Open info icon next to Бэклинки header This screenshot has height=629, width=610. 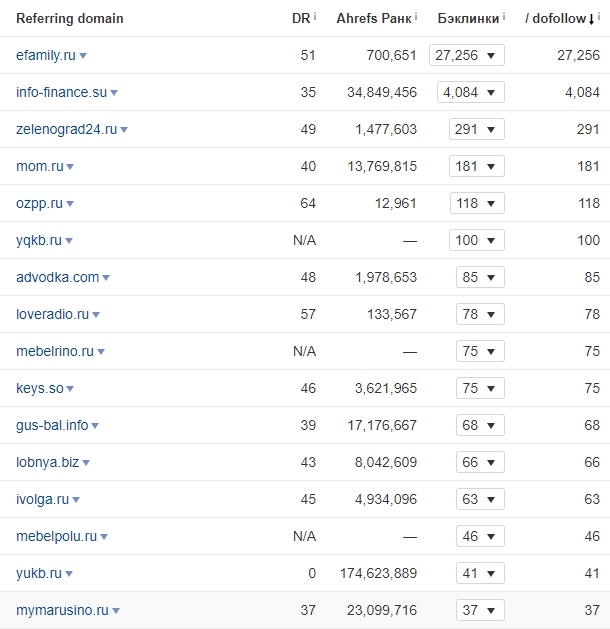tap(504, 16)
